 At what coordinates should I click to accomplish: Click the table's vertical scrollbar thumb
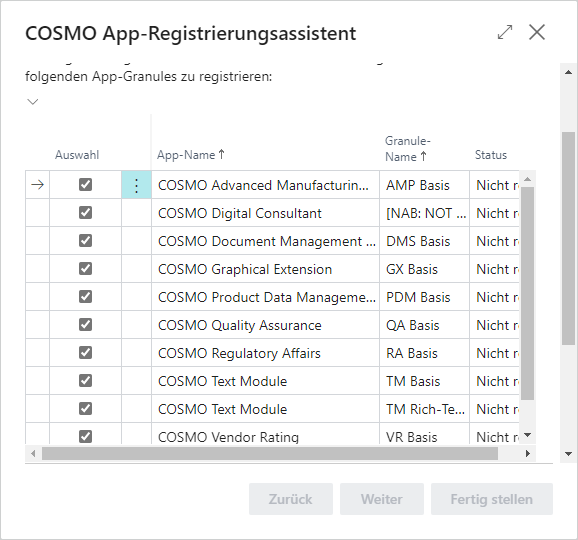tap(527, 293)
